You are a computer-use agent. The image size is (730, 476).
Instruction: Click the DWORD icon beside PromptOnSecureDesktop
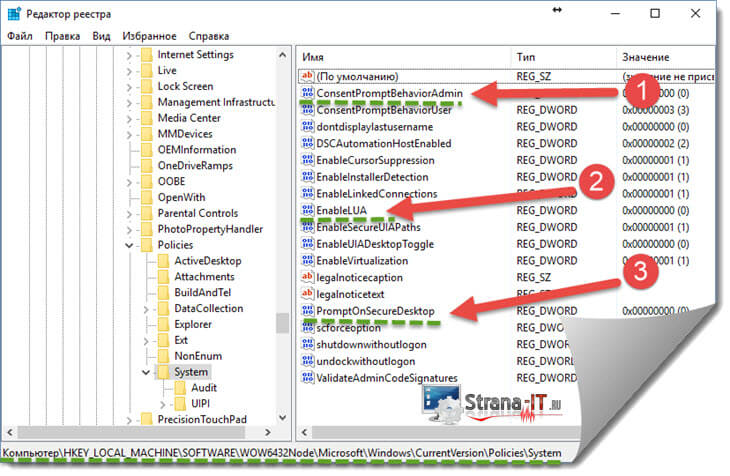click(307, 311)
